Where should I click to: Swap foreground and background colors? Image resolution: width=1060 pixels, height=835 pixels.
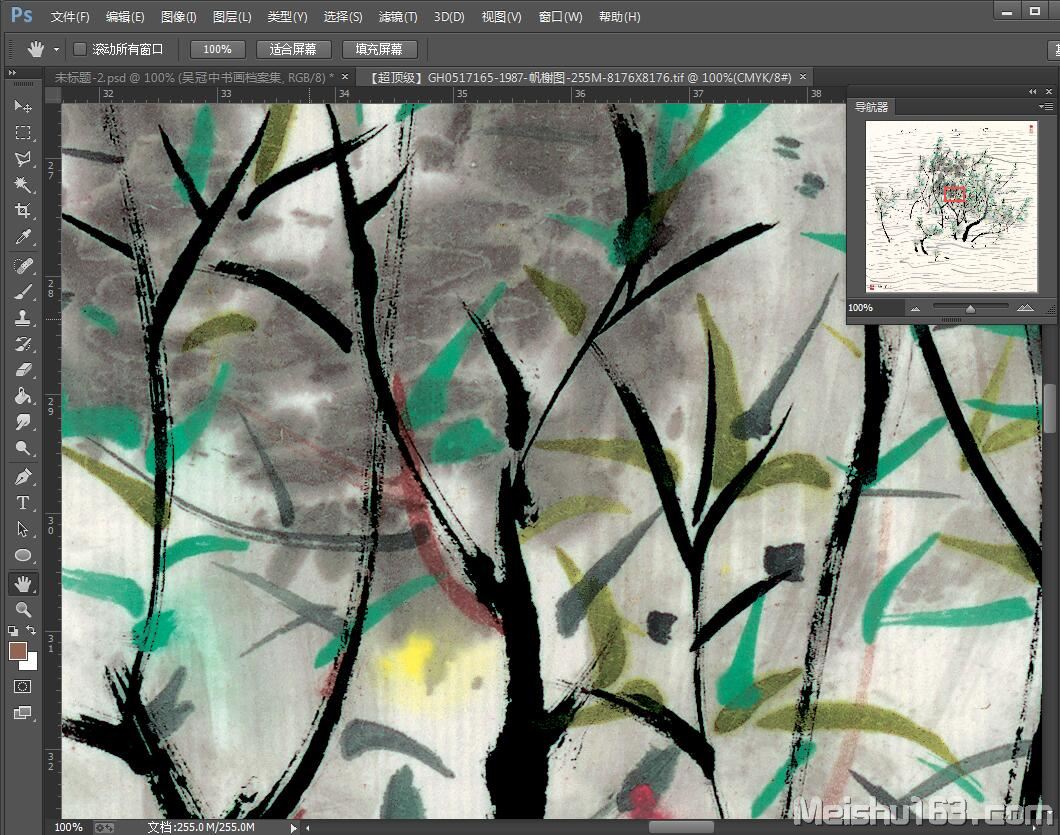point(31,630)
